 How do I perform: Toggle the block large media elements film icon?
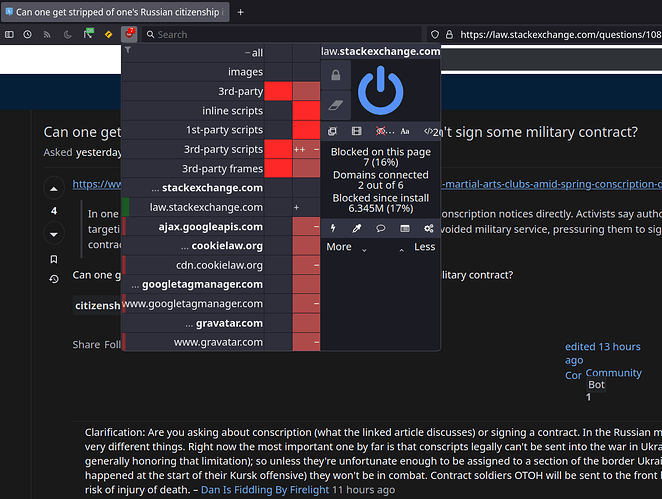(x=356, y=131)
